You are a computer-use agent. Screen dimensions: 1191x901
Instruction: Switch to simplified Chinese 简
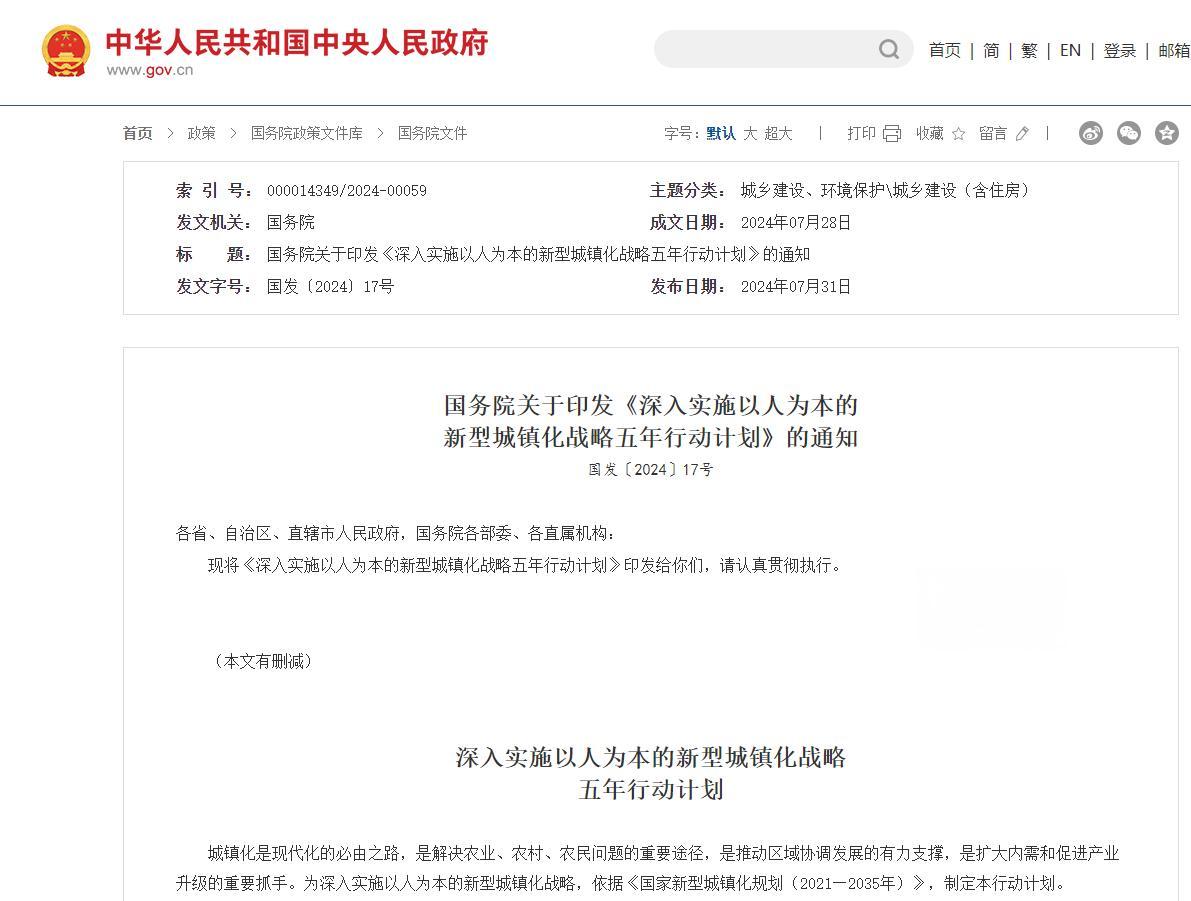(x=991, y=51)
